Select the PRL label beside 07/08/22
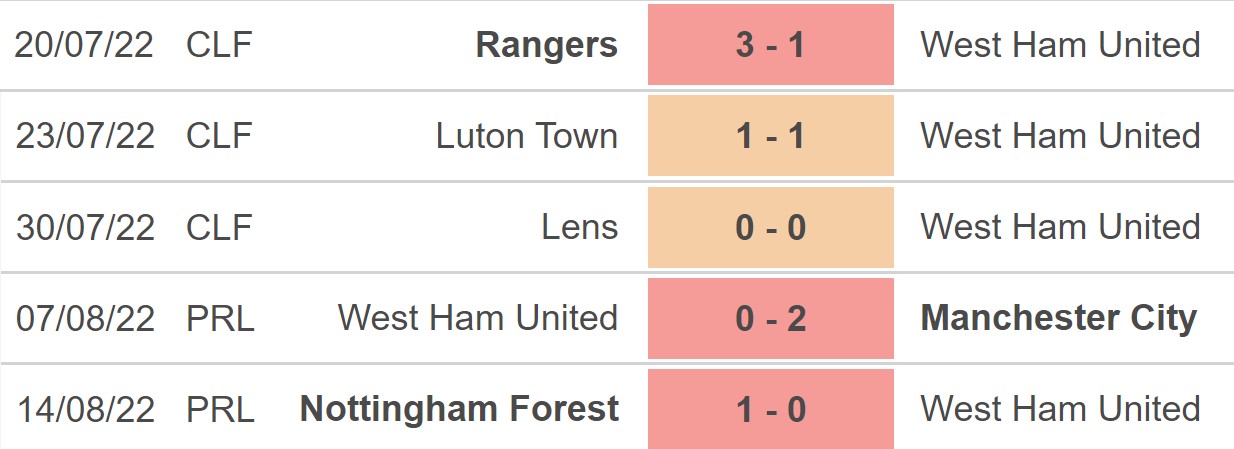 coord(220,318)
